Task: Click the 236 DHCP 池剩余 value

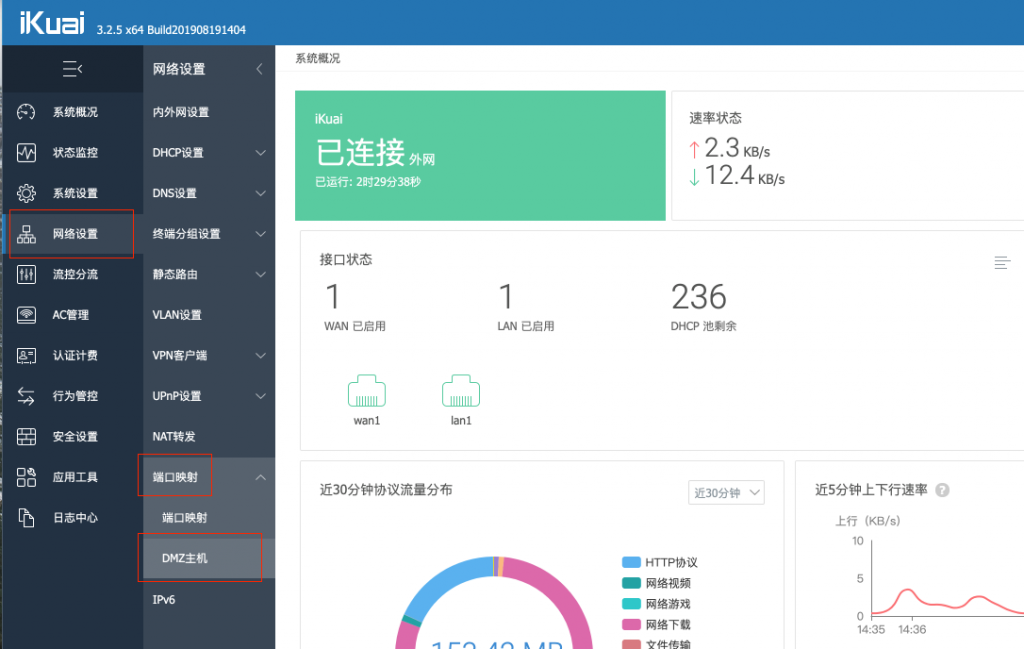Action: click(699, 297)
